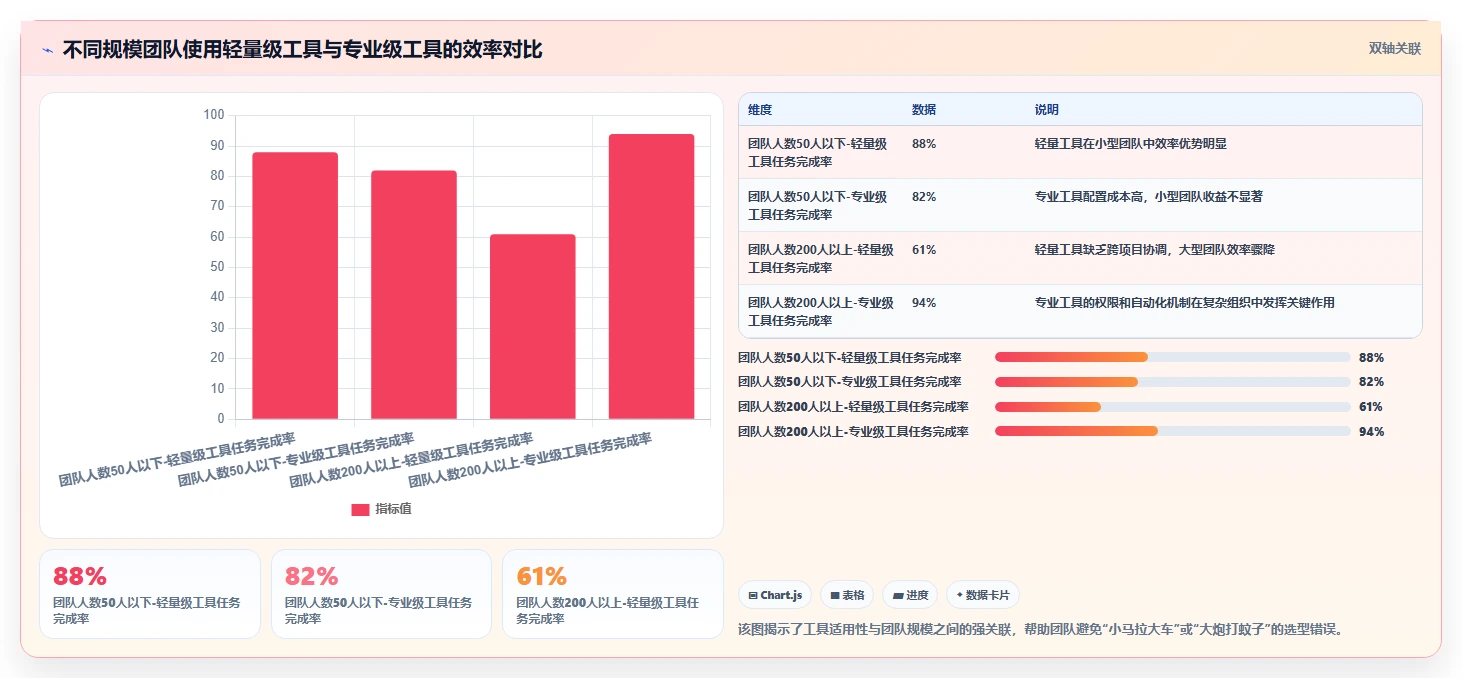Open the 82% data card
The width and height of the screenshot is (1462, 678).
click(x=381, y=594)
